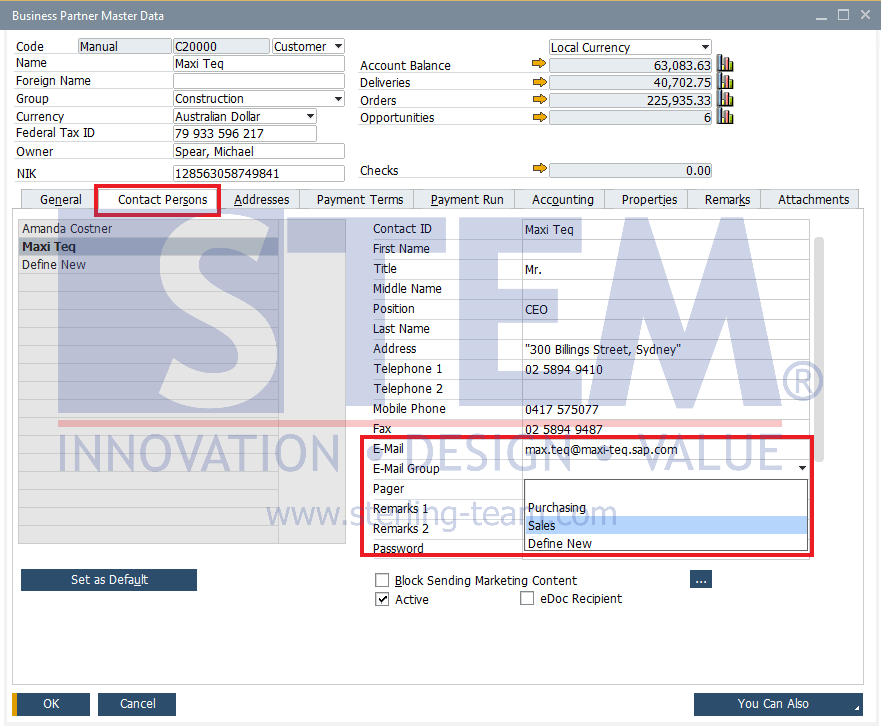Enable Block Sending Marketing Content checkbox
881x728 pixels.
pyautogui.click(x=382, y=580)
